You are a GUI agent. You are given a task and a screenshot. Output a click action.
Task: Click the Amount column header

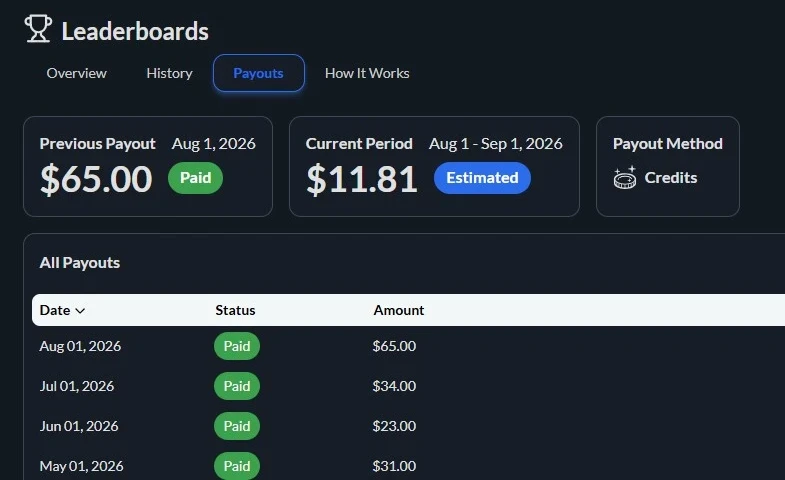click(399, 310)
